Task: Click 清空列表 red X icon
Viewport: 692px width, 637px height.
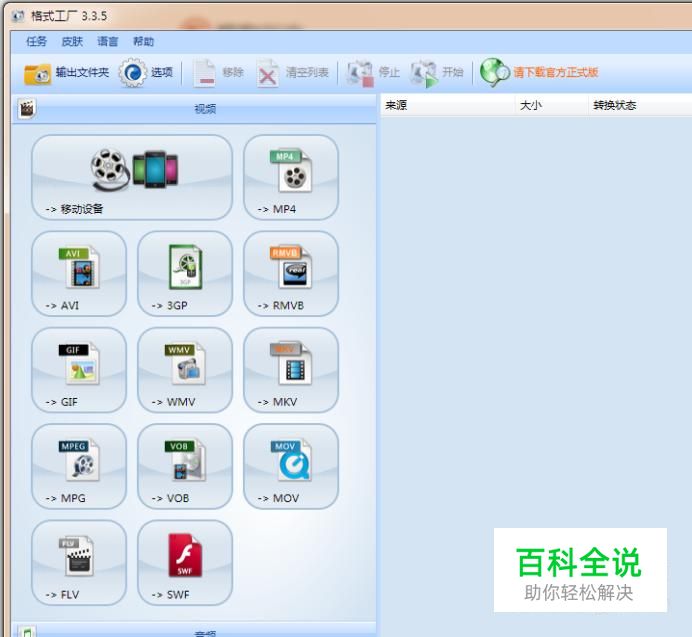Action: click(267, 73)
